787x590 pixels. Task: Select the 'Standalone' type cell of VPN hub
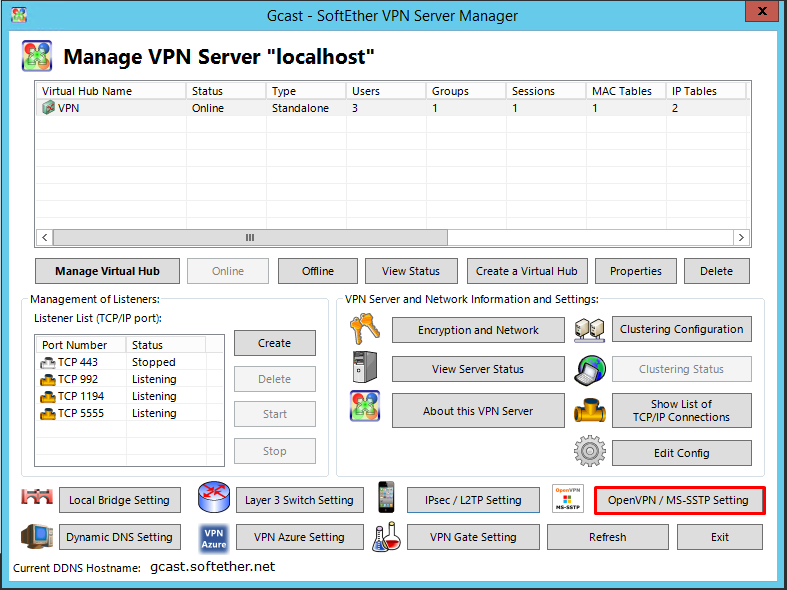point(300,108)
